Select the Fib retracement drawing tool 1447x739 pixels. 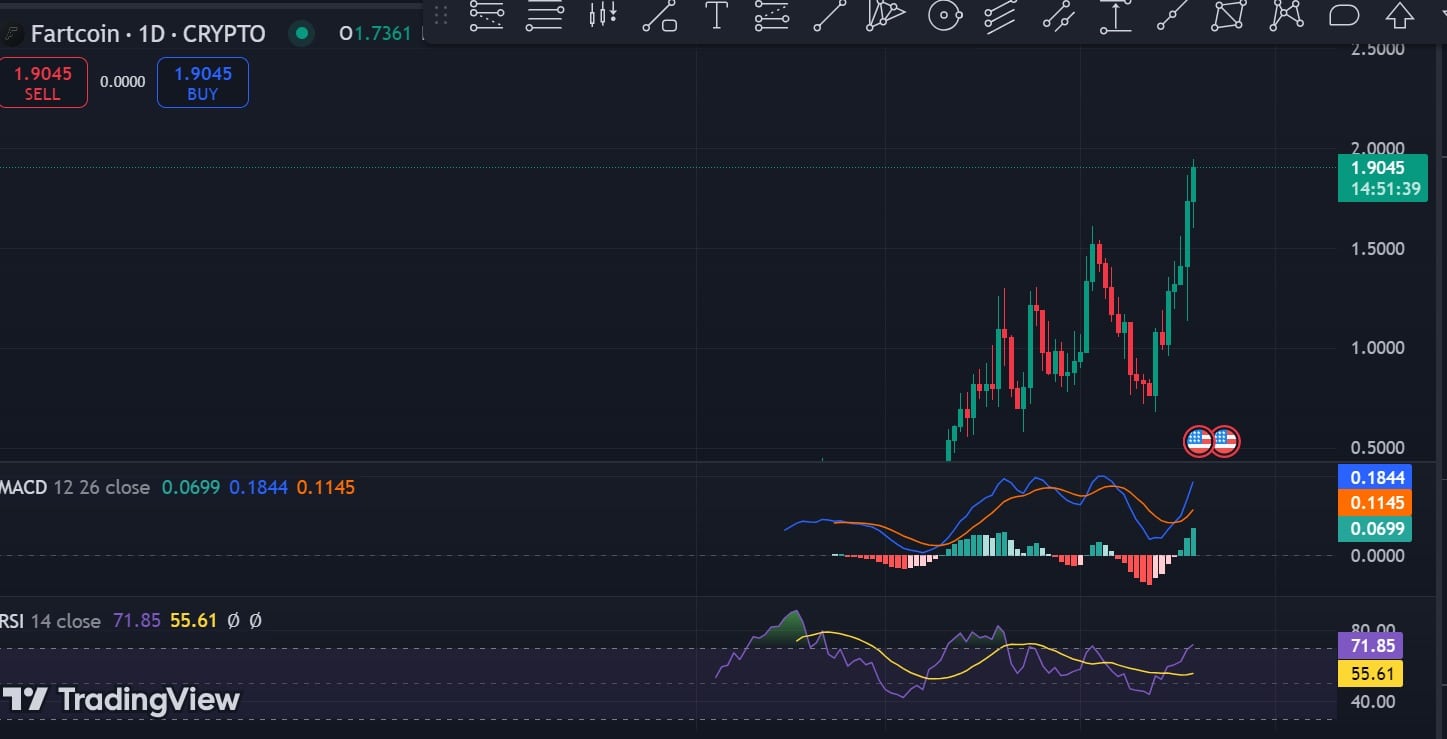[x=487, y=16]
